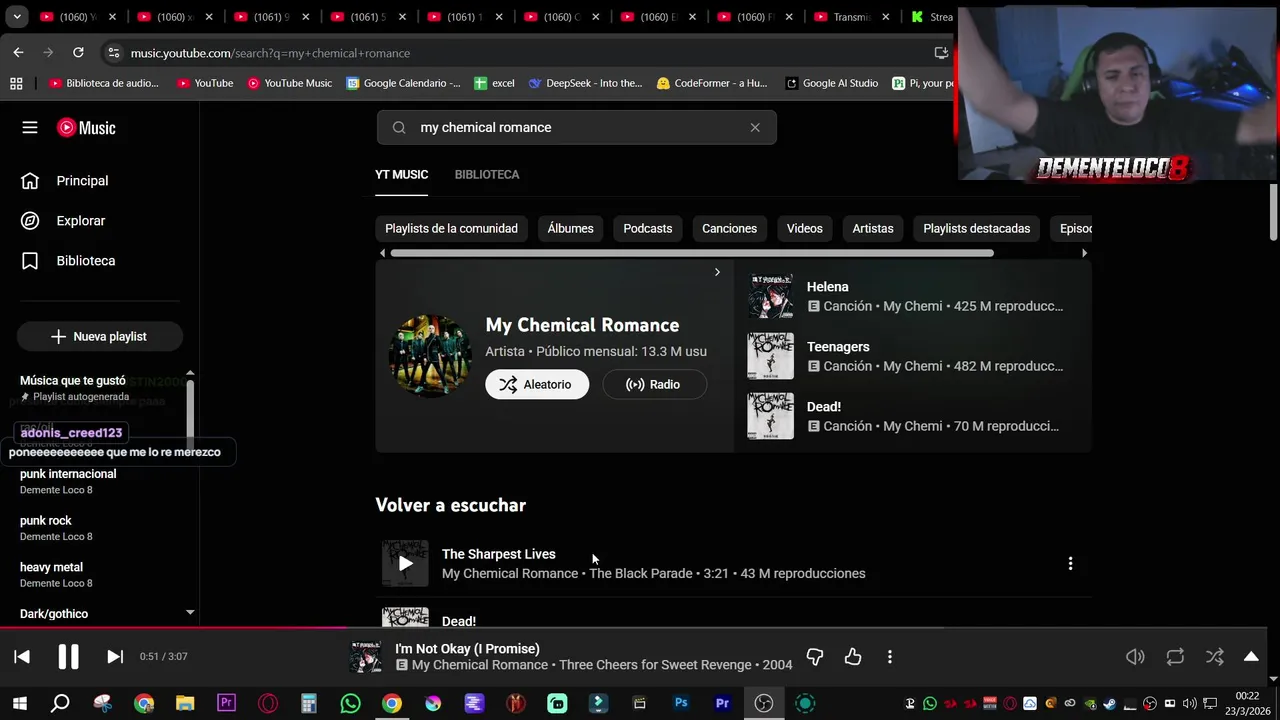Open now-playing more options menu
This screenshot has width=1280, height=720.
click(890, 657)
